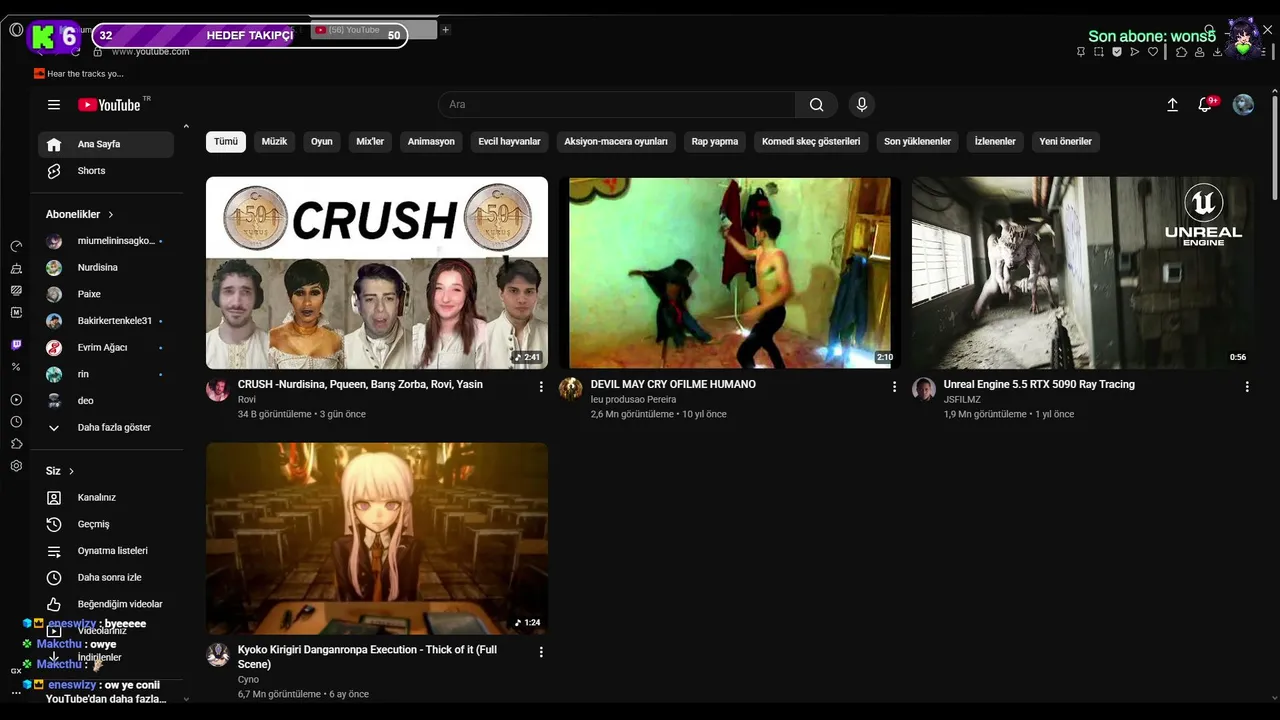Open options menu for Kyoko Kirigiri video

pos(541,652)
